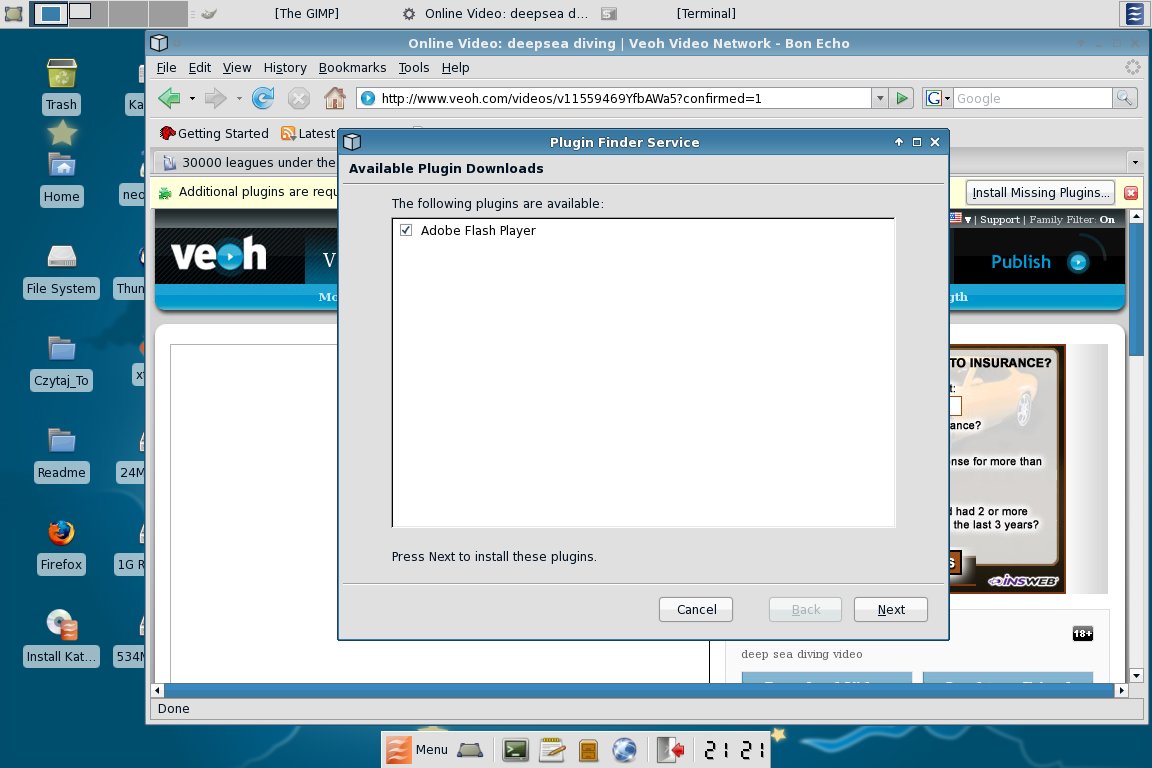The image size is (1152, 768).
Task: Open the Bookmarks menu
Action: tap(352, 68)
